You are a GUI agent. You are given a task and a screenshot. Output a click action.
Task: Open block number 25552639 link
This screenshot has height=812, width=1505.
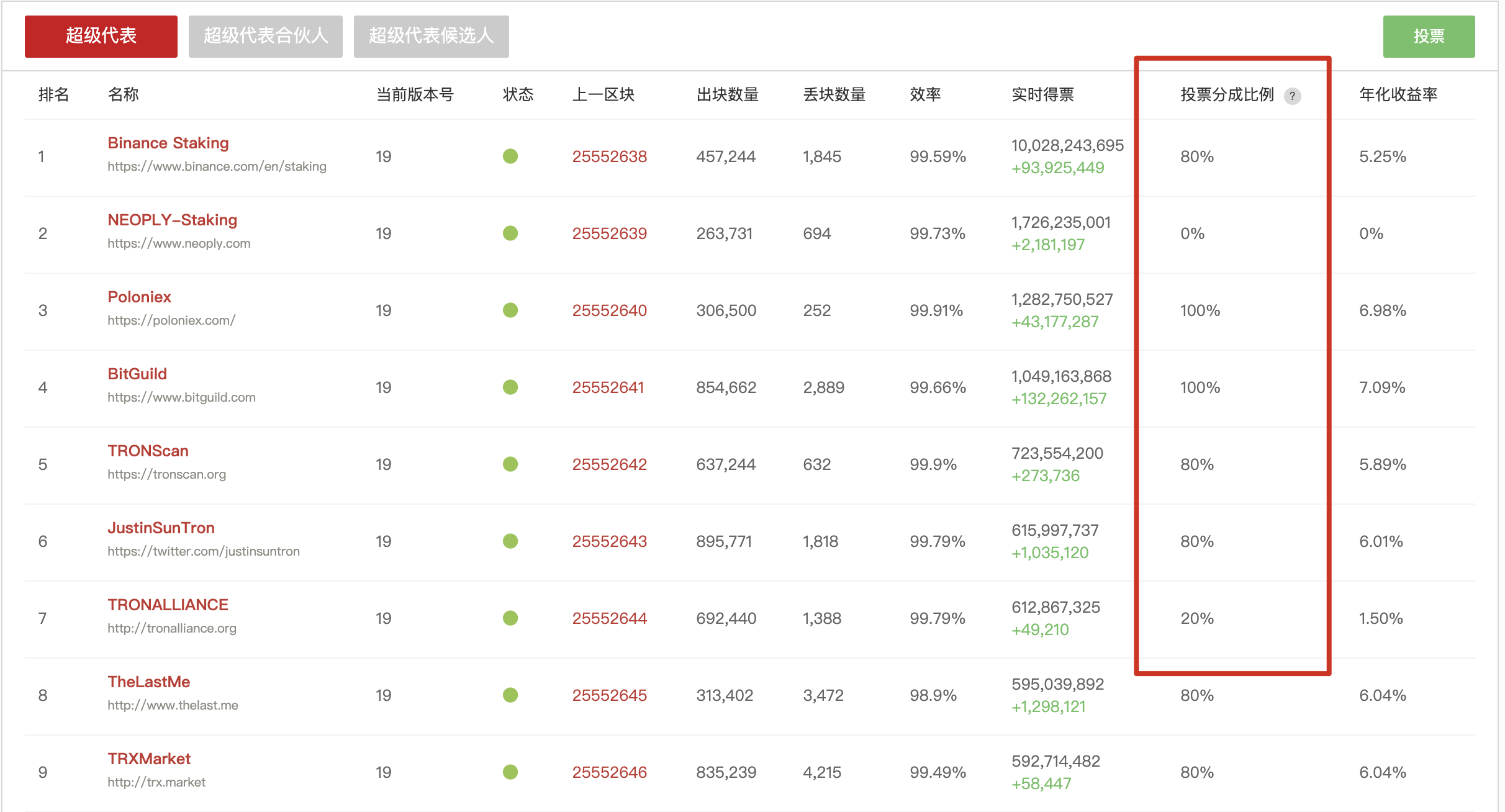tap(609, 233)
